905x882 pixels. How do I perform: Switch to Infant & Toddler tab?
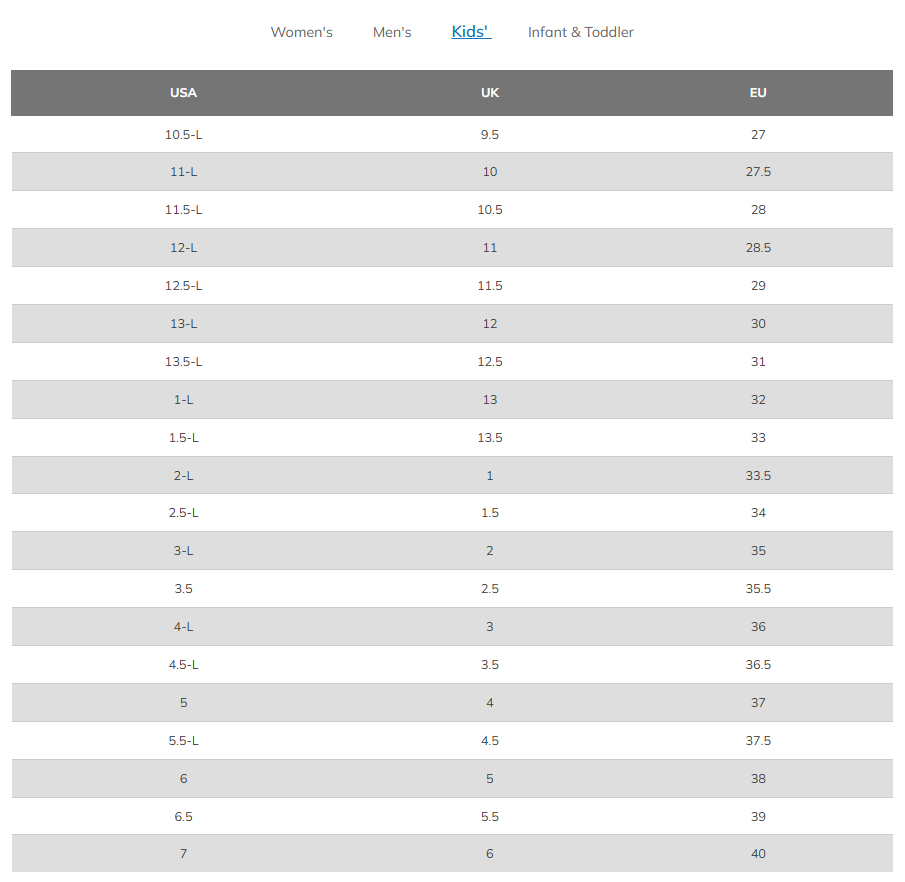(580, 32)
